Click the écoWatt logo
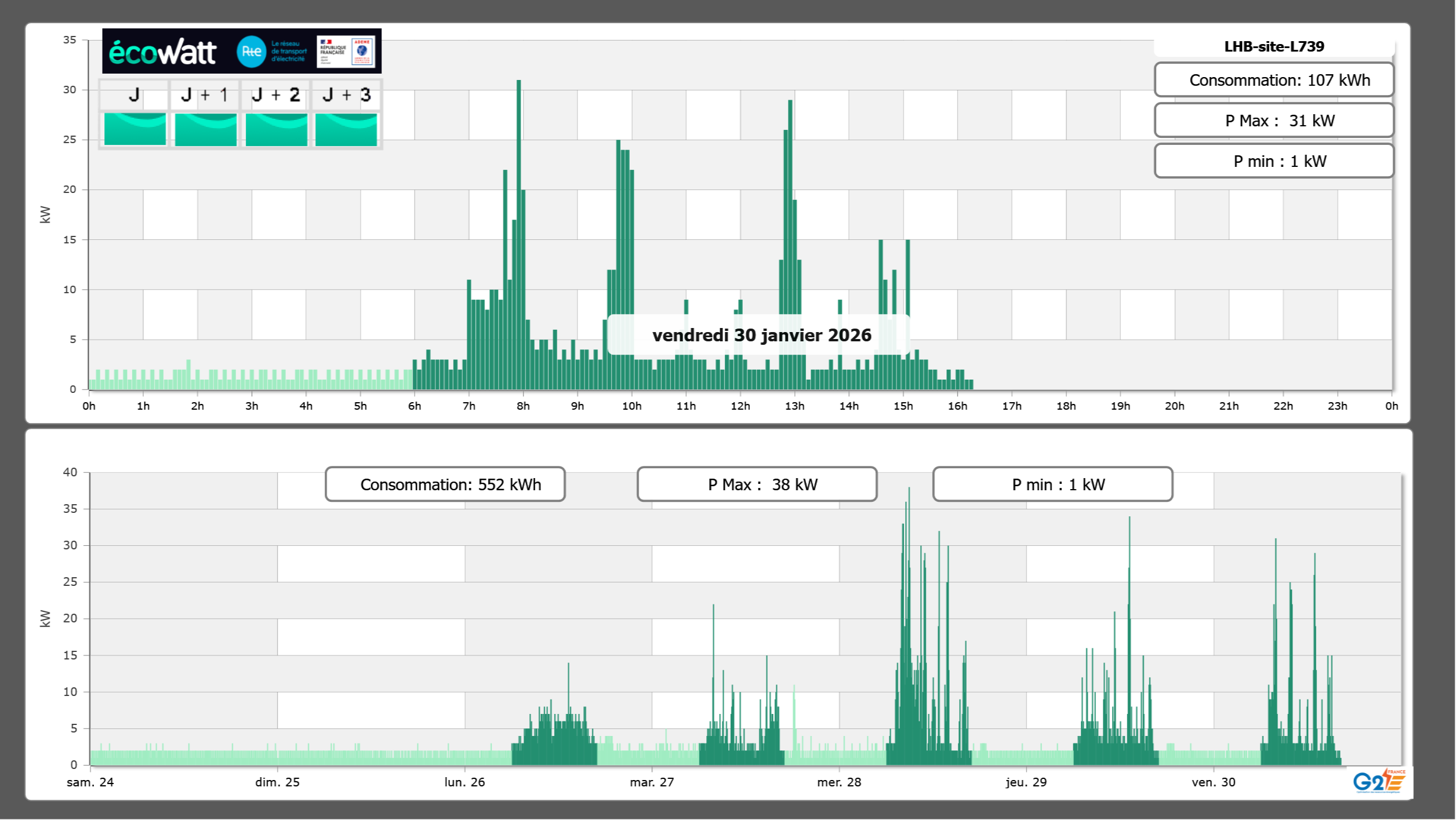Viewport: 1456px width, 820px height. pos(162,52)
